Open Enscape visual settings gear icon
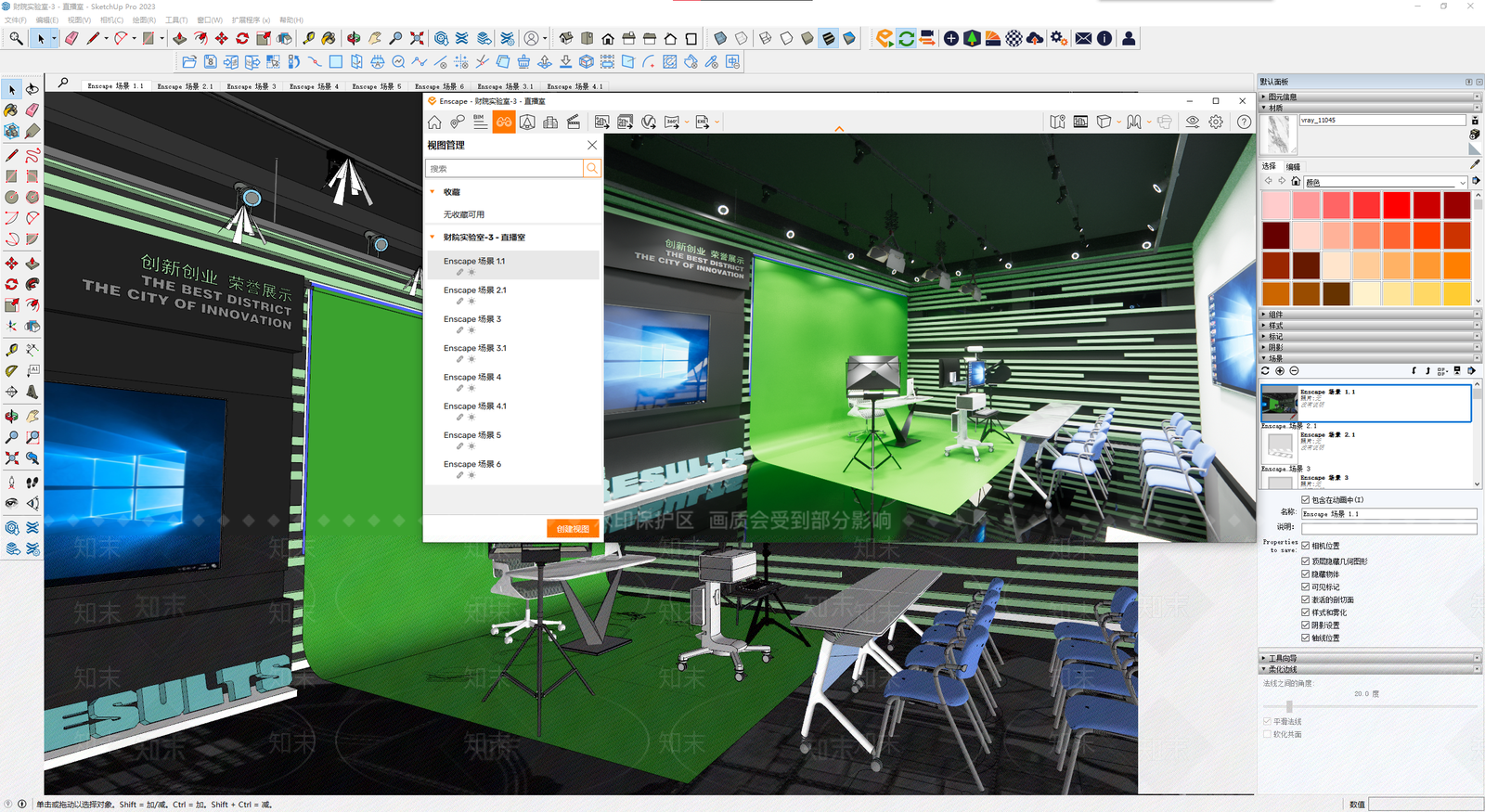The height and width of the screenshot is (812, 1485). (x=1216, y=122)
